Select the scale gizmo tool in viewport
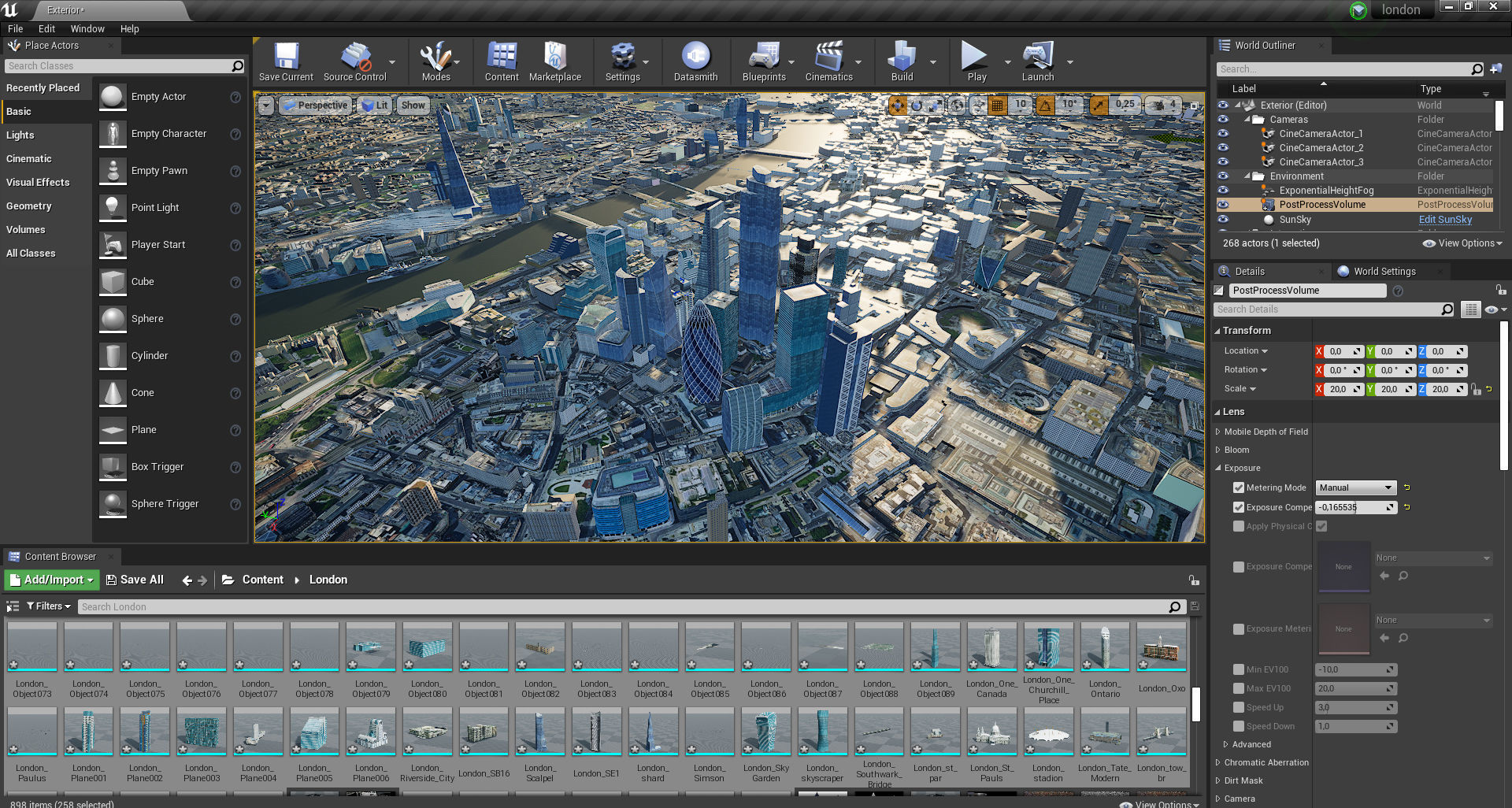 tap(935, 105)
